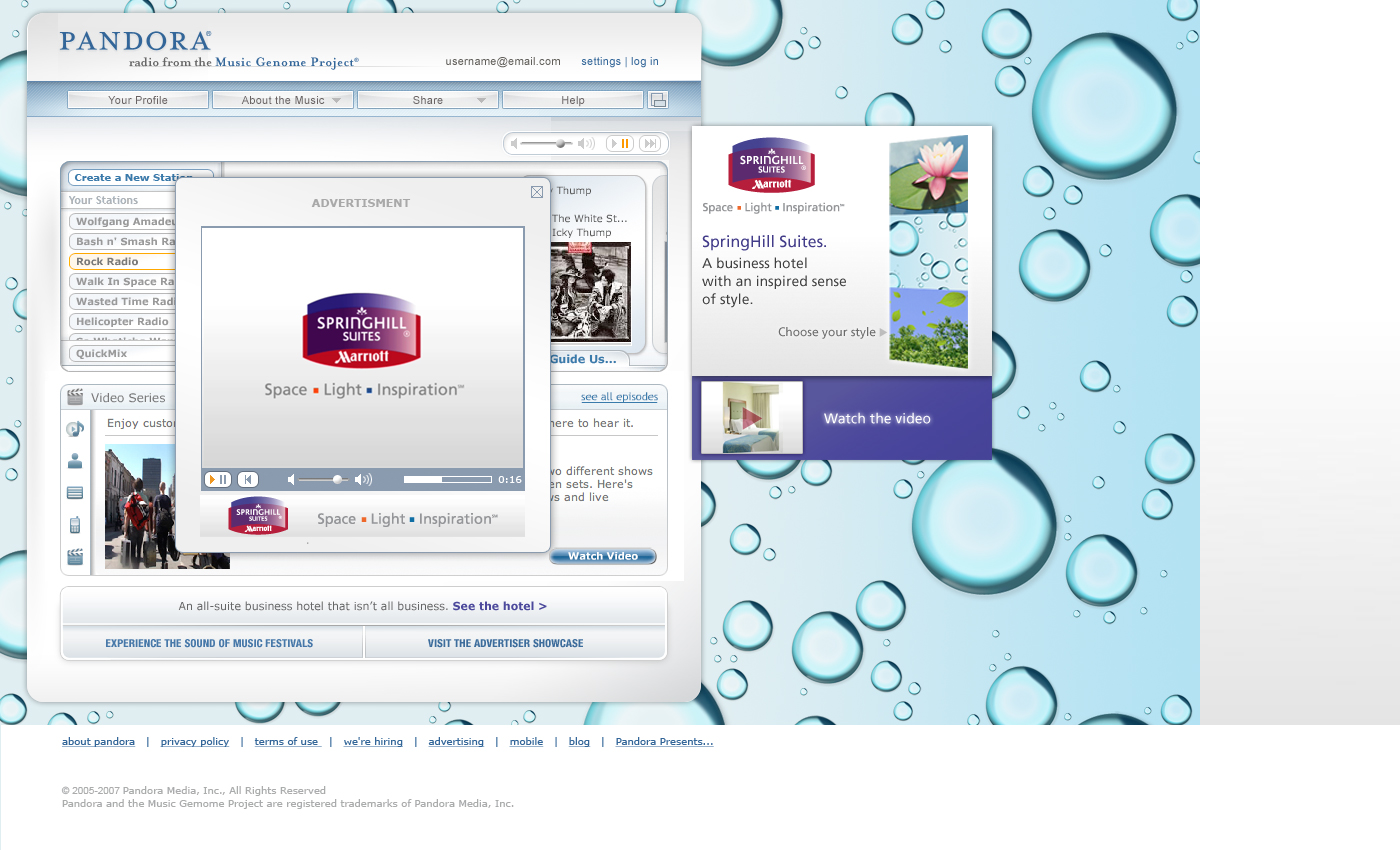
Task: Select the Wasted Time Radio station
Action: [x=123, y=301]
